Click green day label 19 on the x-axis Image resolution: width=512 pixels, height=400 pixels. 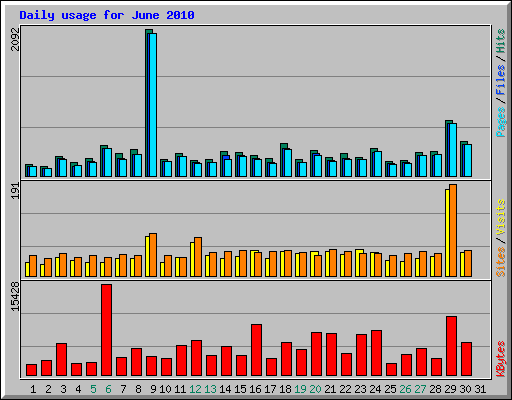pyautogui.click(x=300, y=389)
